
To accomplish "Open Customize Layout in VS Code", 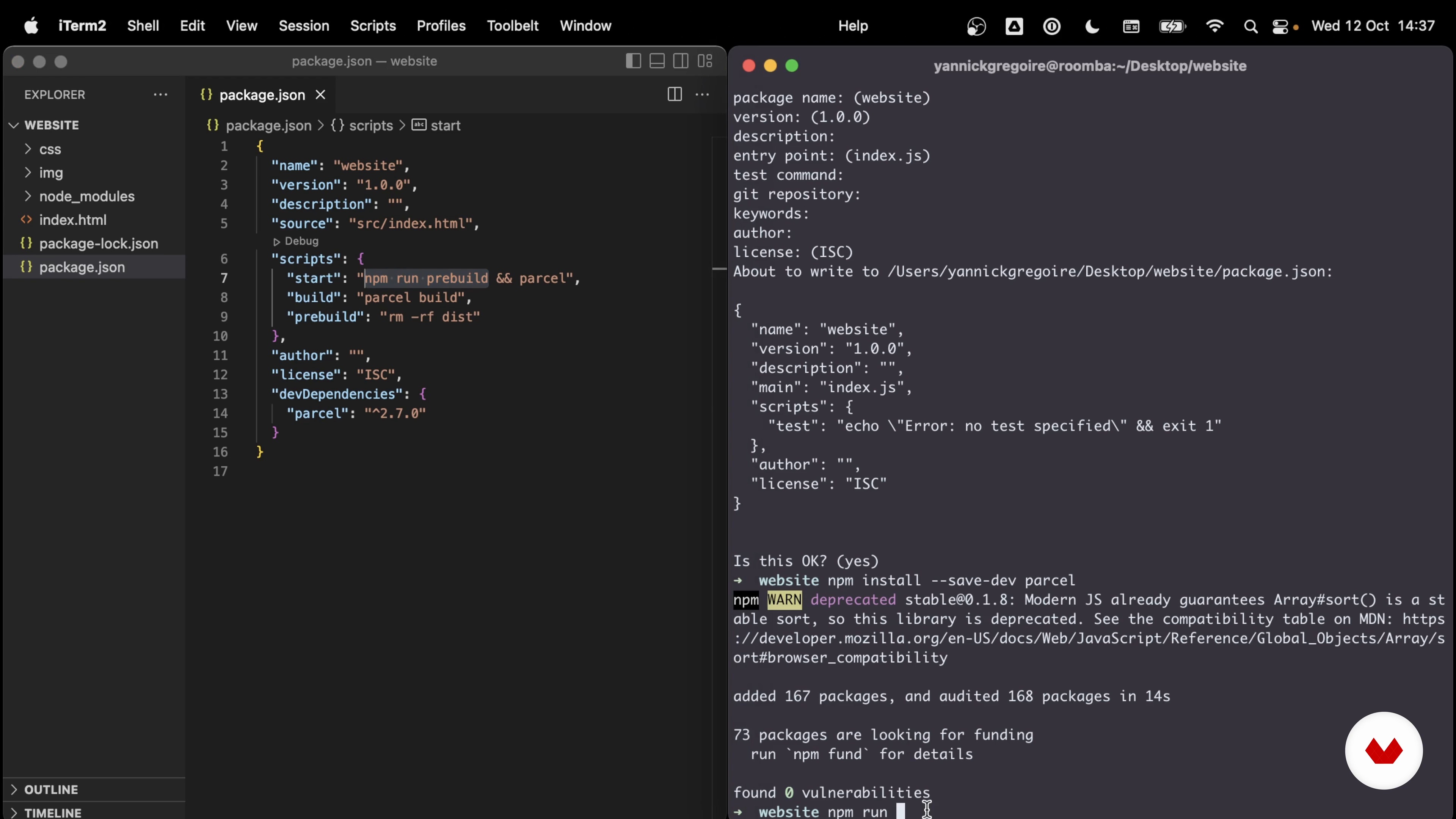I will pos(705,61).
